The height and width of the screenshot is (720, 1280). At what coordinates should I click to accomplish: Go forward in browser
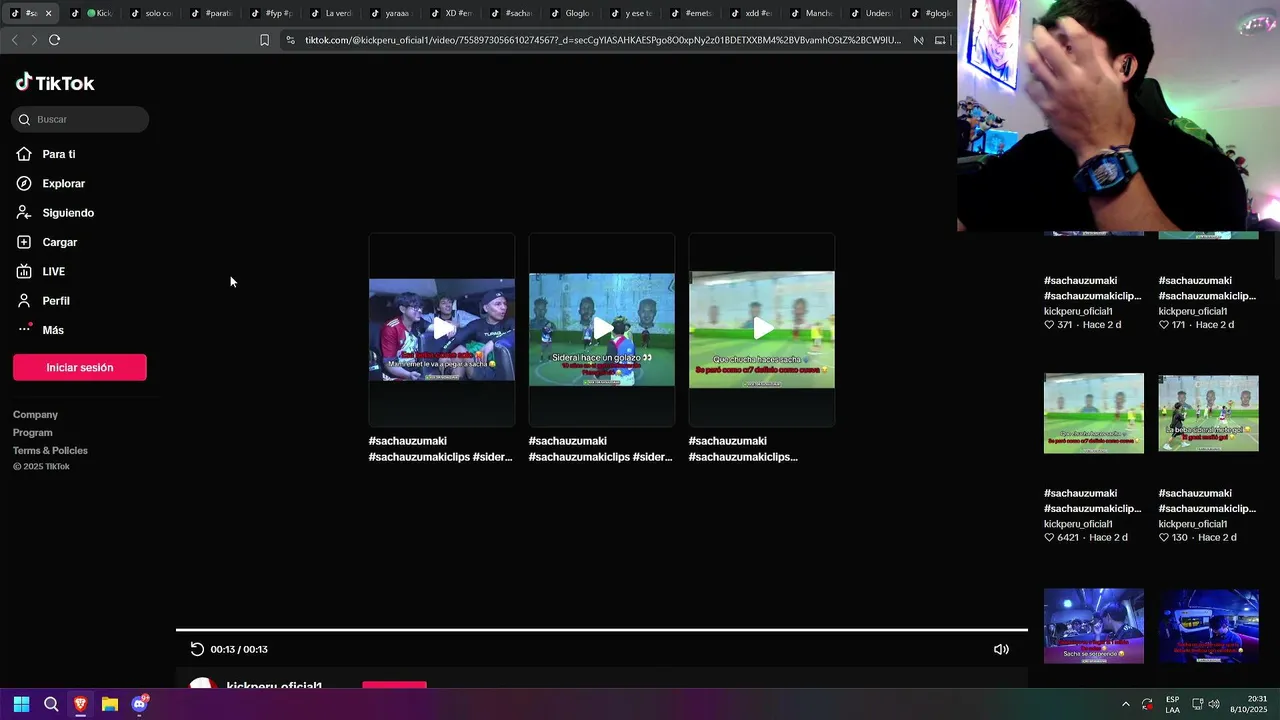point(34,40)
